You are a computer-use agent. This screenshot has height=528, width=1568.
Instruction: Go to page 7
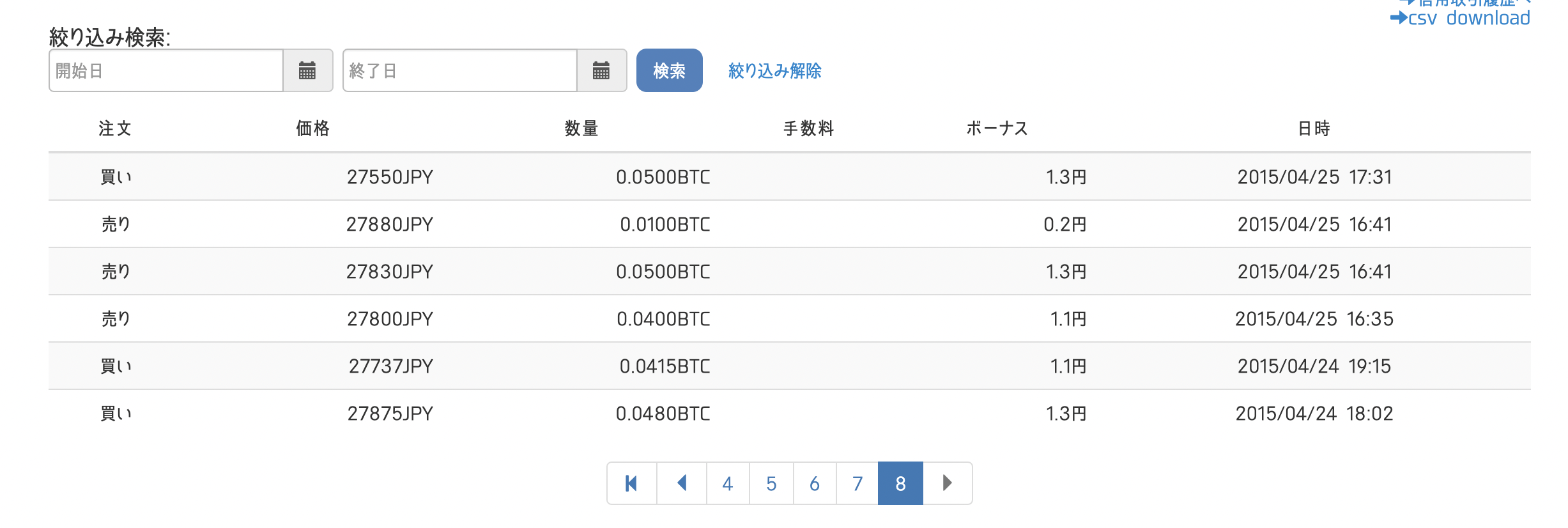[x=857, y=483]
